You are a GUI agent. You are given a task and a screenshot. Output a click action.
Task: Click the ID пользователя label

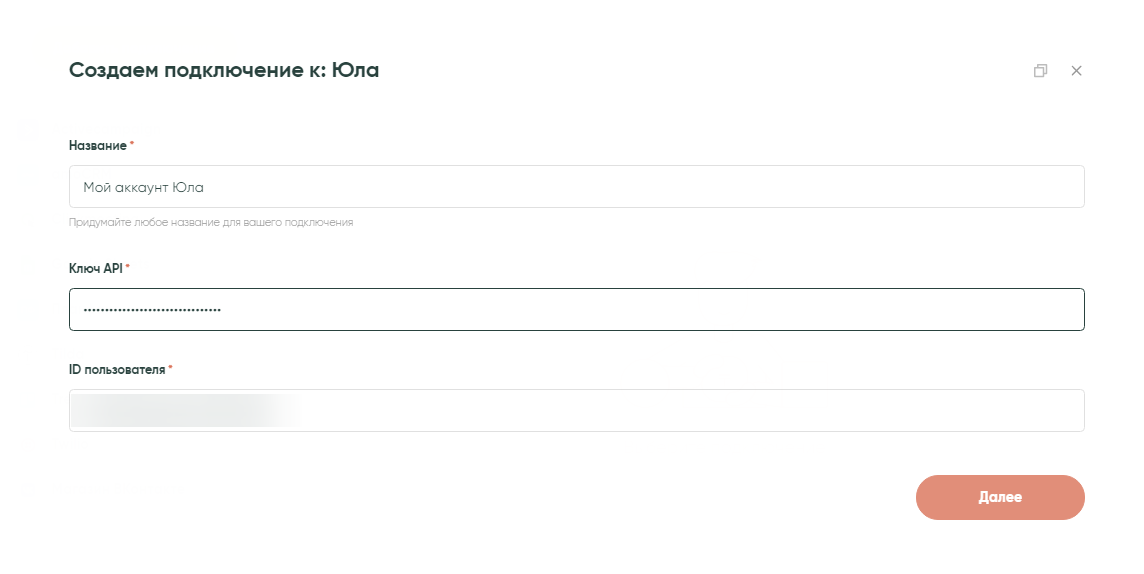coord(116,370)
